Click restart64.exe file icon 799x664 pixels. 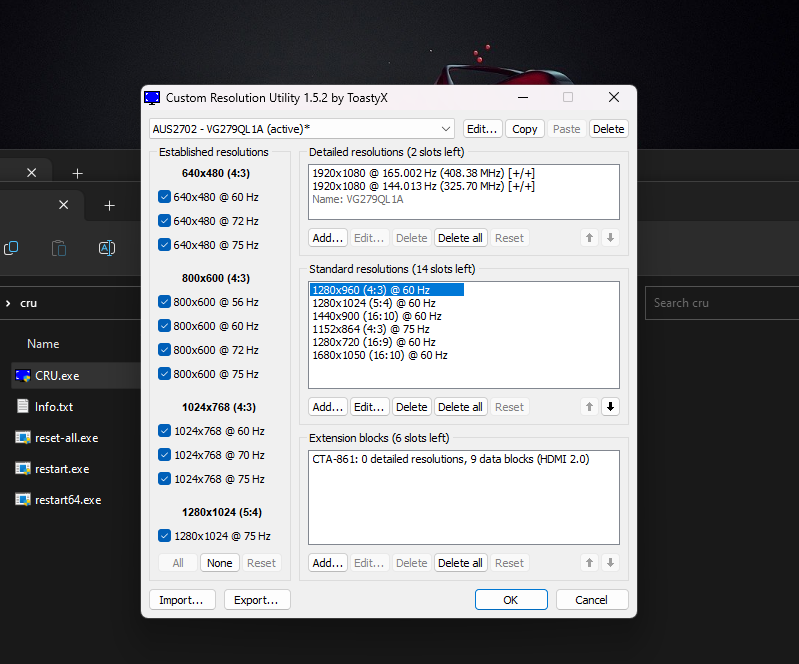pos(23,500)
